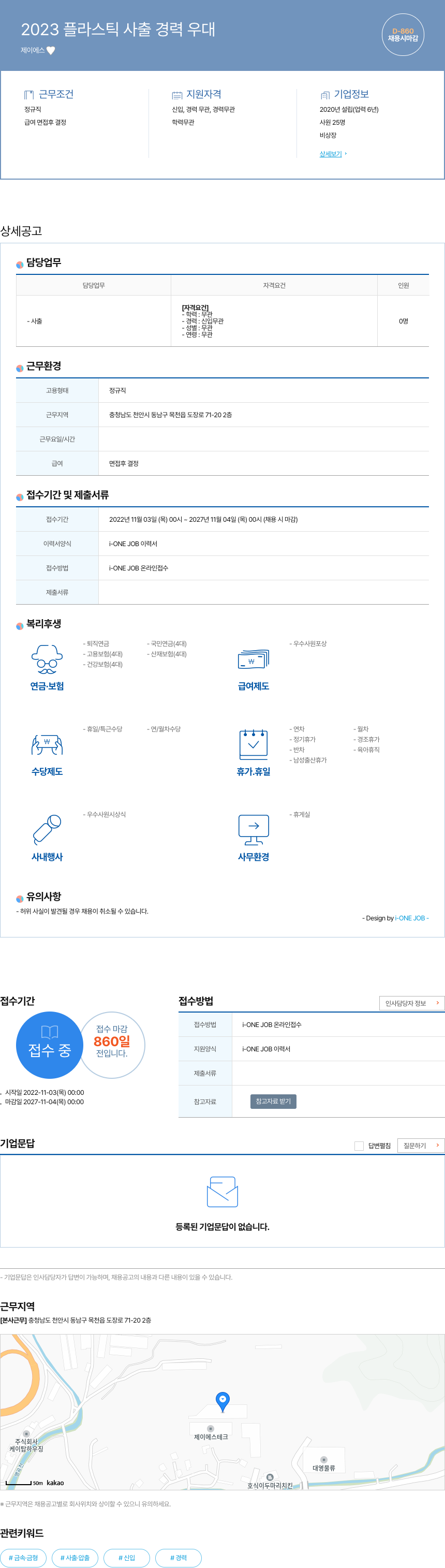Image resolution: width=445 pixels, height=1568 pixels.
Task: Select 주식회사 케이팀하우징 map marker
Action: click(x=26, y=1433)
